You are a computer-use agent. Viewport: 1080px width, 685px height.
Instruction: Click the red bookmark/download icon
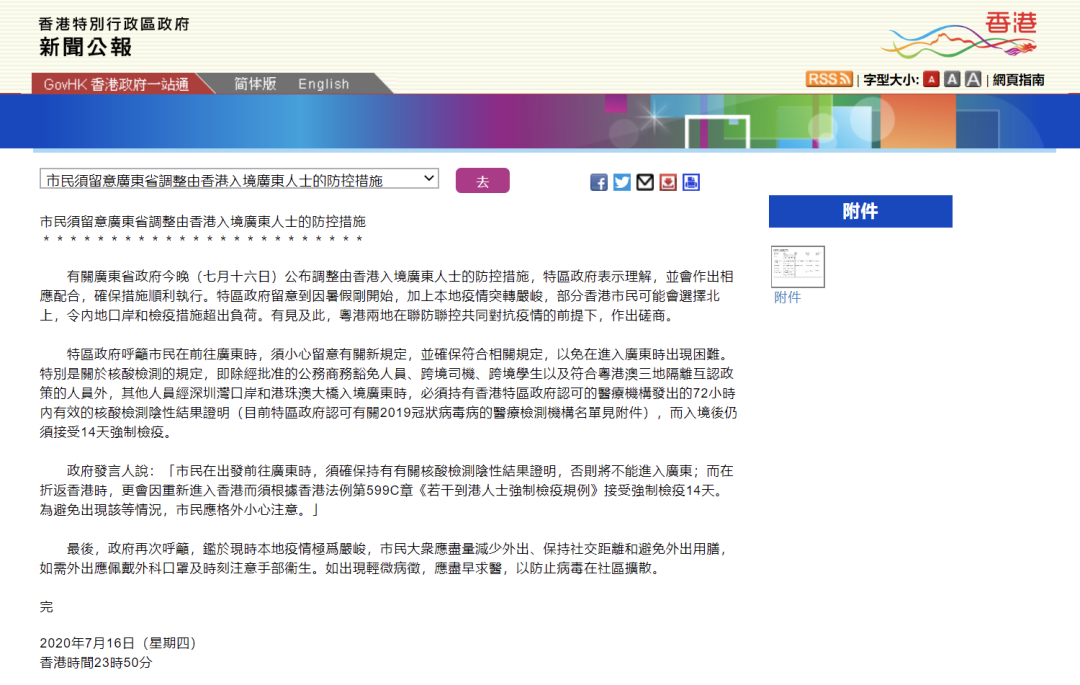pyautogui.click(x=668, y=182)
